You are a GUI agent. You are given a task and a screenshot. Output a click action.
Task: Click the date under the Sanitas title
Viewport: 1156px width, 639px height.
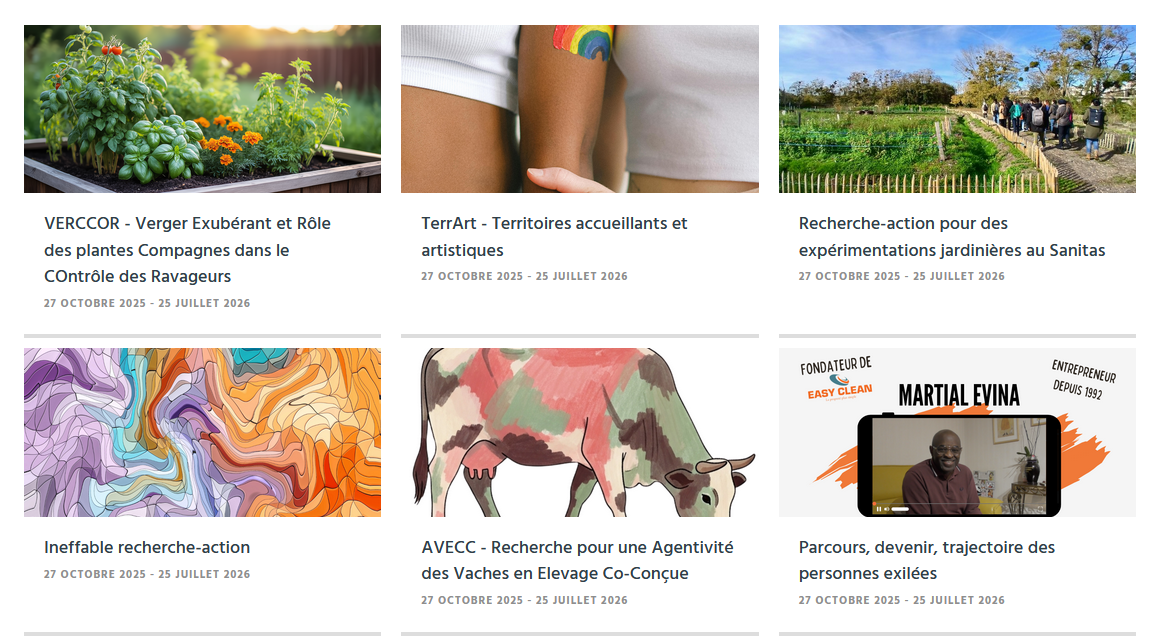902,276
